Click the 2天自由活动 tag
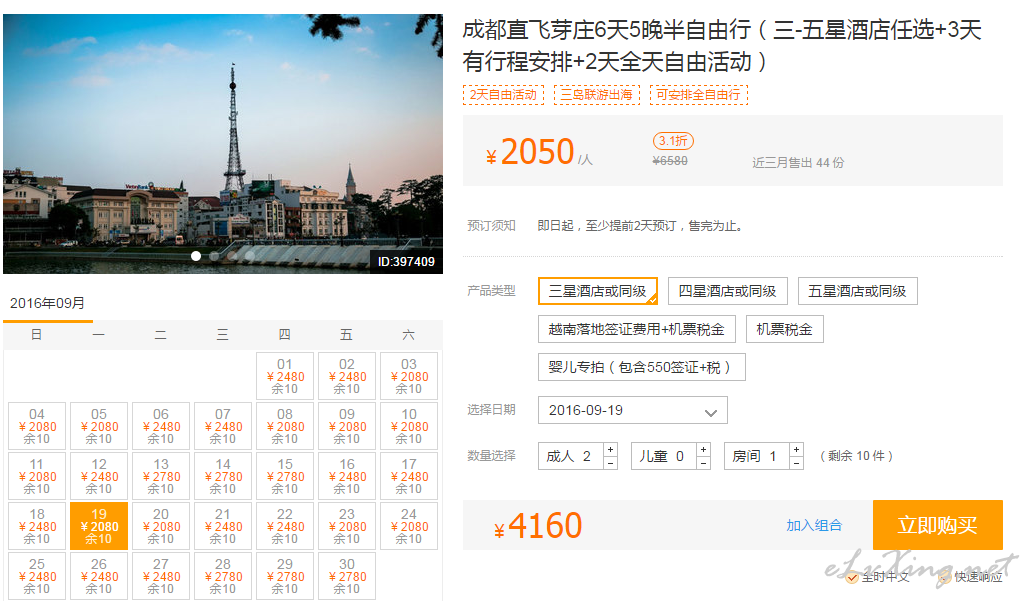This screenshot has width=1029, height=601. (503, 94)
